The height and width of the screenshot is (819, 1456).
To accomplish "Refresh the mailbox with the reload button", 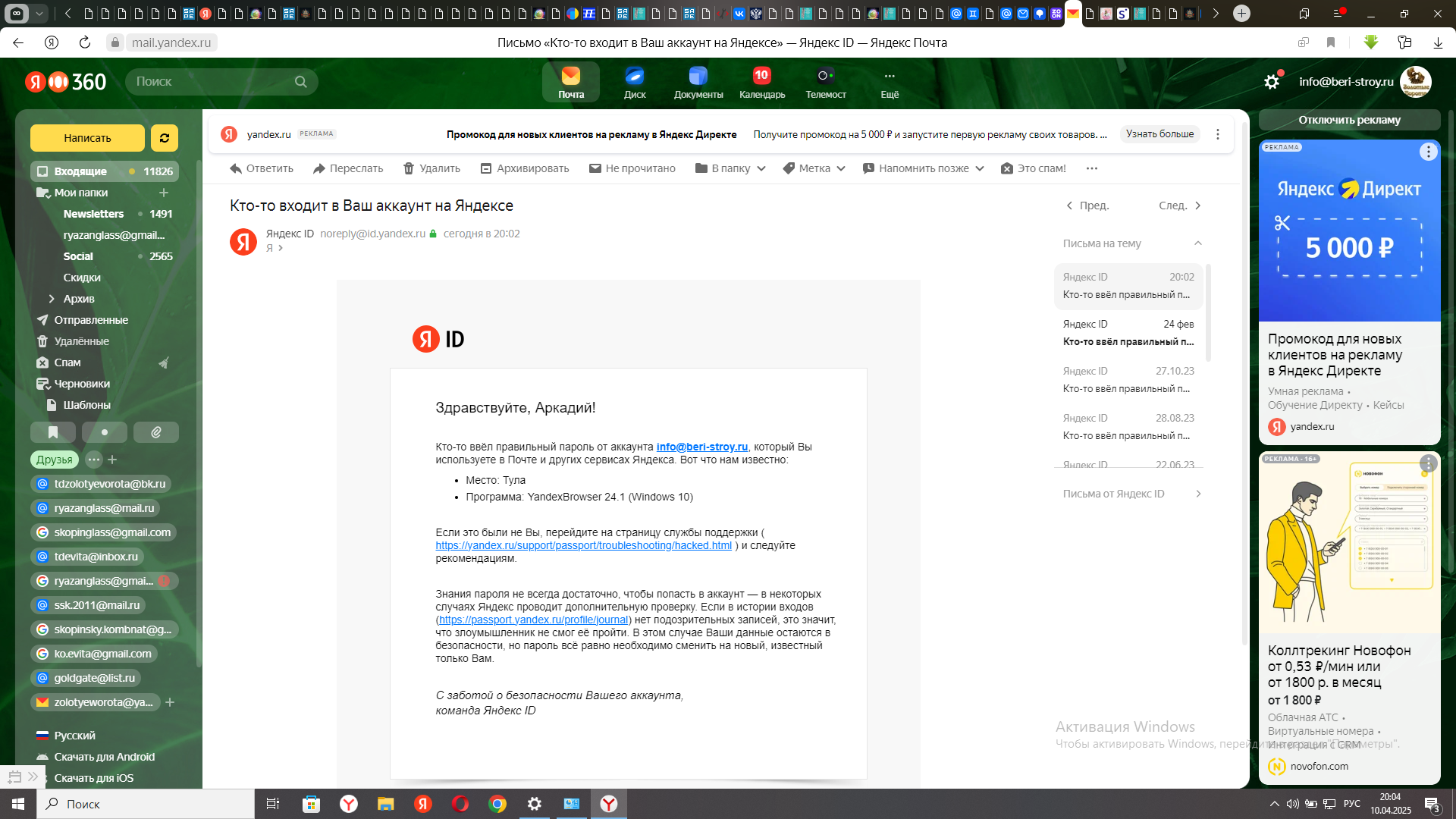I will tap(165, 138).
